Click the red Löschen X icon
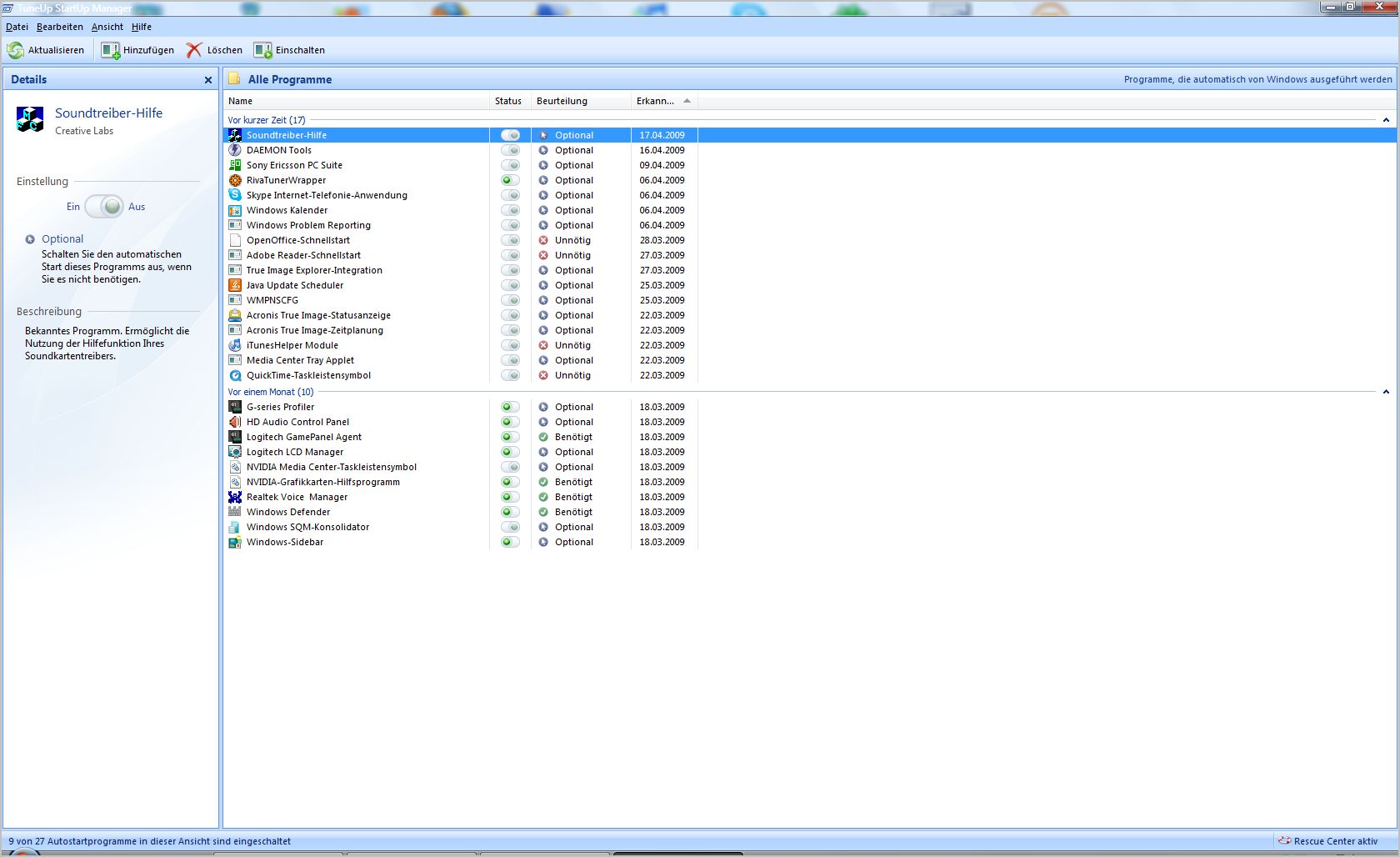Viewport: 1400px width, 857px height. coord(194,50)
